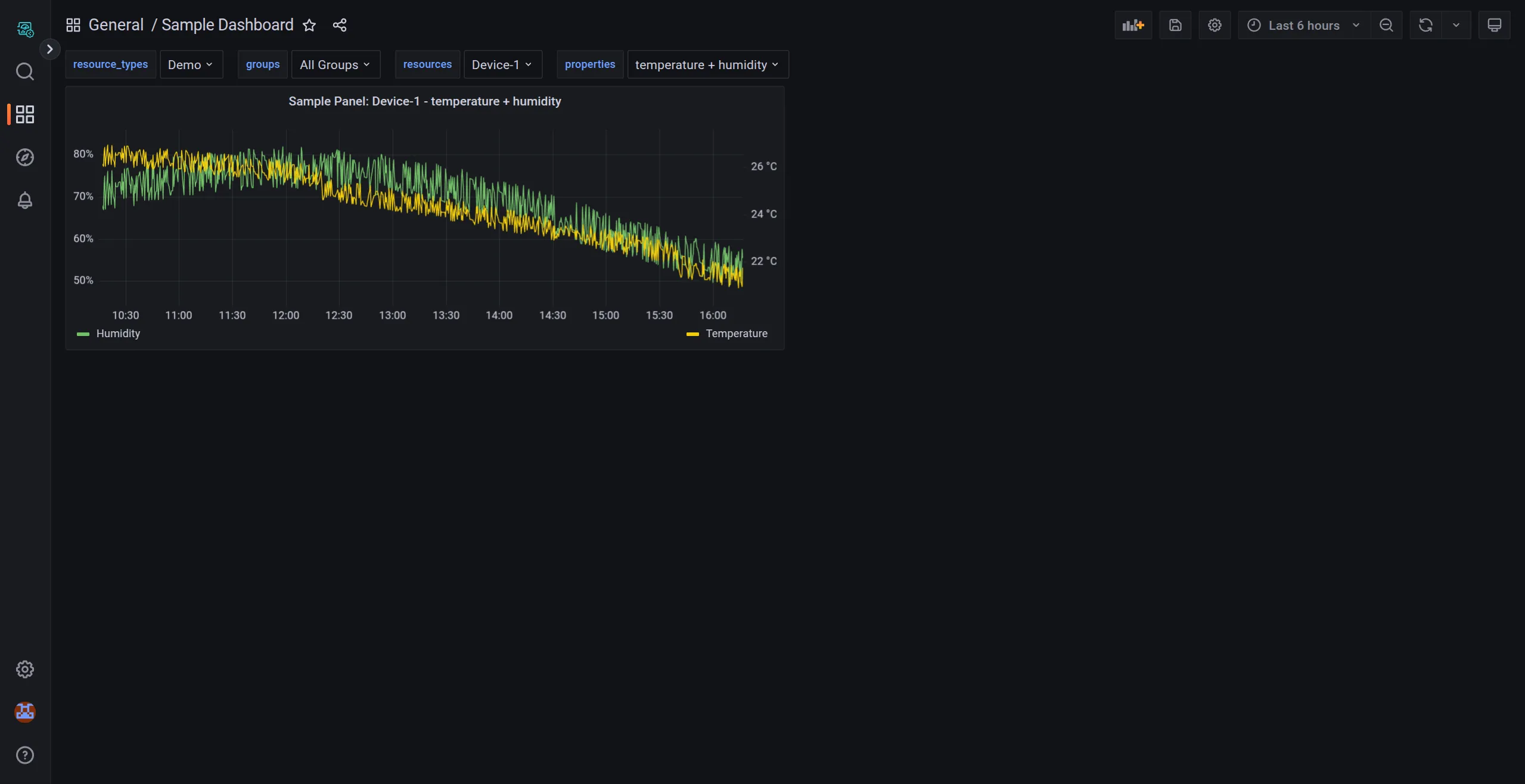Click the 70% left axis label

(83, 196)
